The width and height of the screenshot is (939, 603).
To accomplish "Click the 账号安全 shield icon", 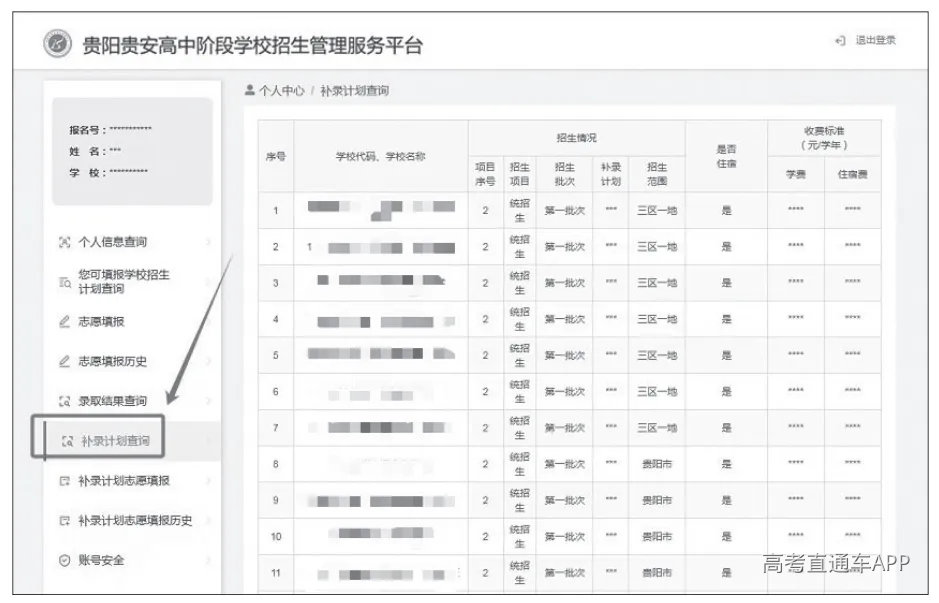I will 65,560.
